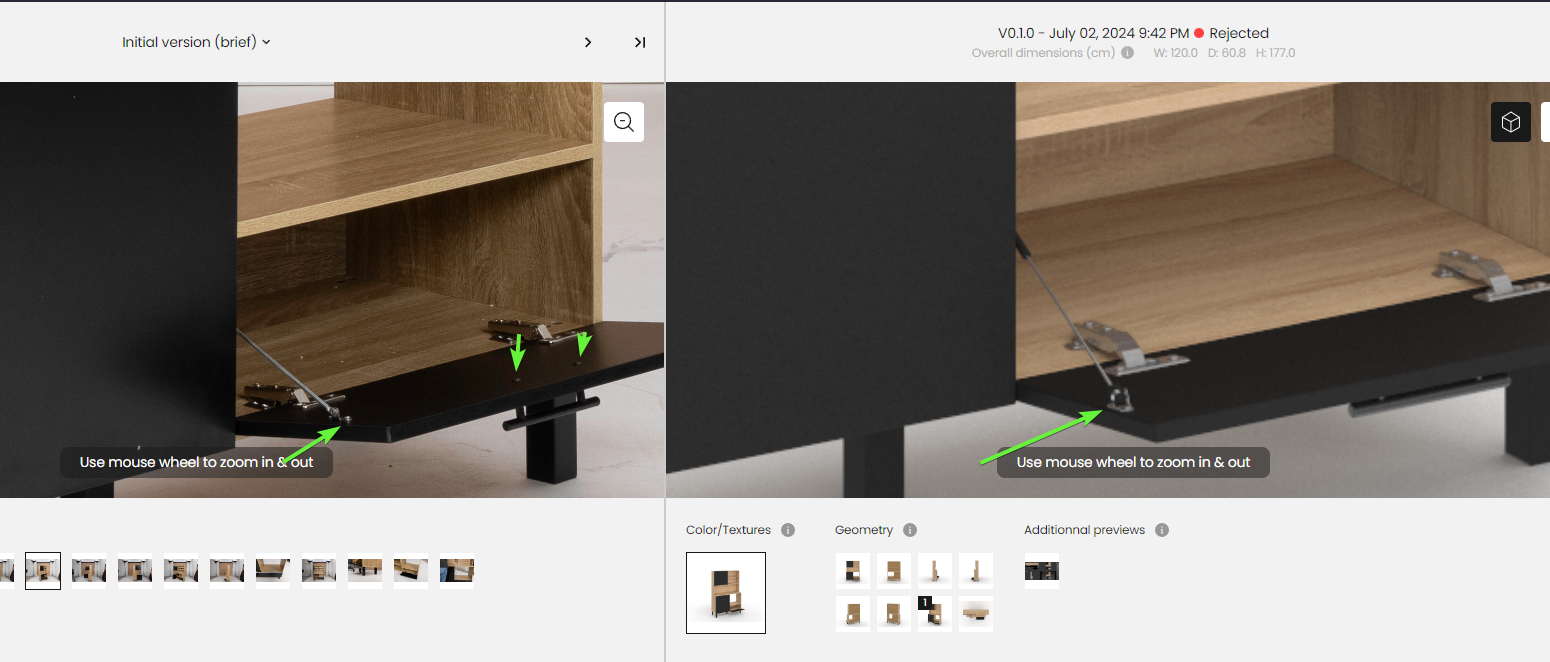This screenshot has width=1550, height=662.
Task: Click the left brief reference image
Action: 332,290
